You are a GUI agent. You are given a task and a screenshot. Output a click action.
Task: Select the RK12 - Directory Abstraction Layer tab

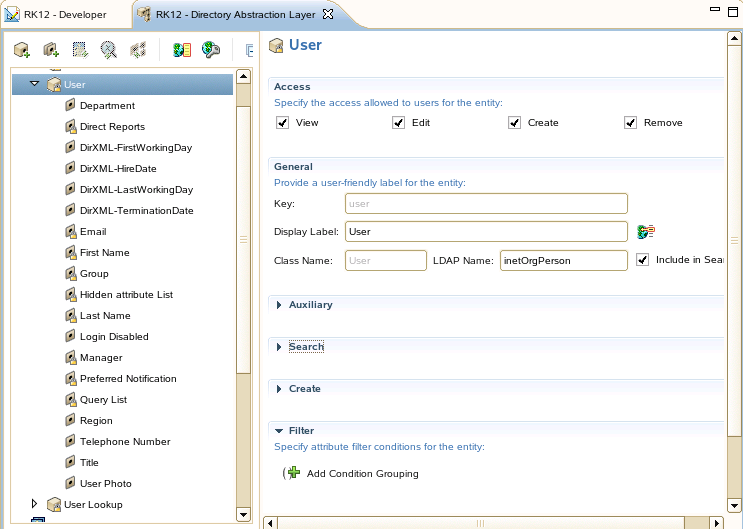pyautogui.click(x=235, y=14)
